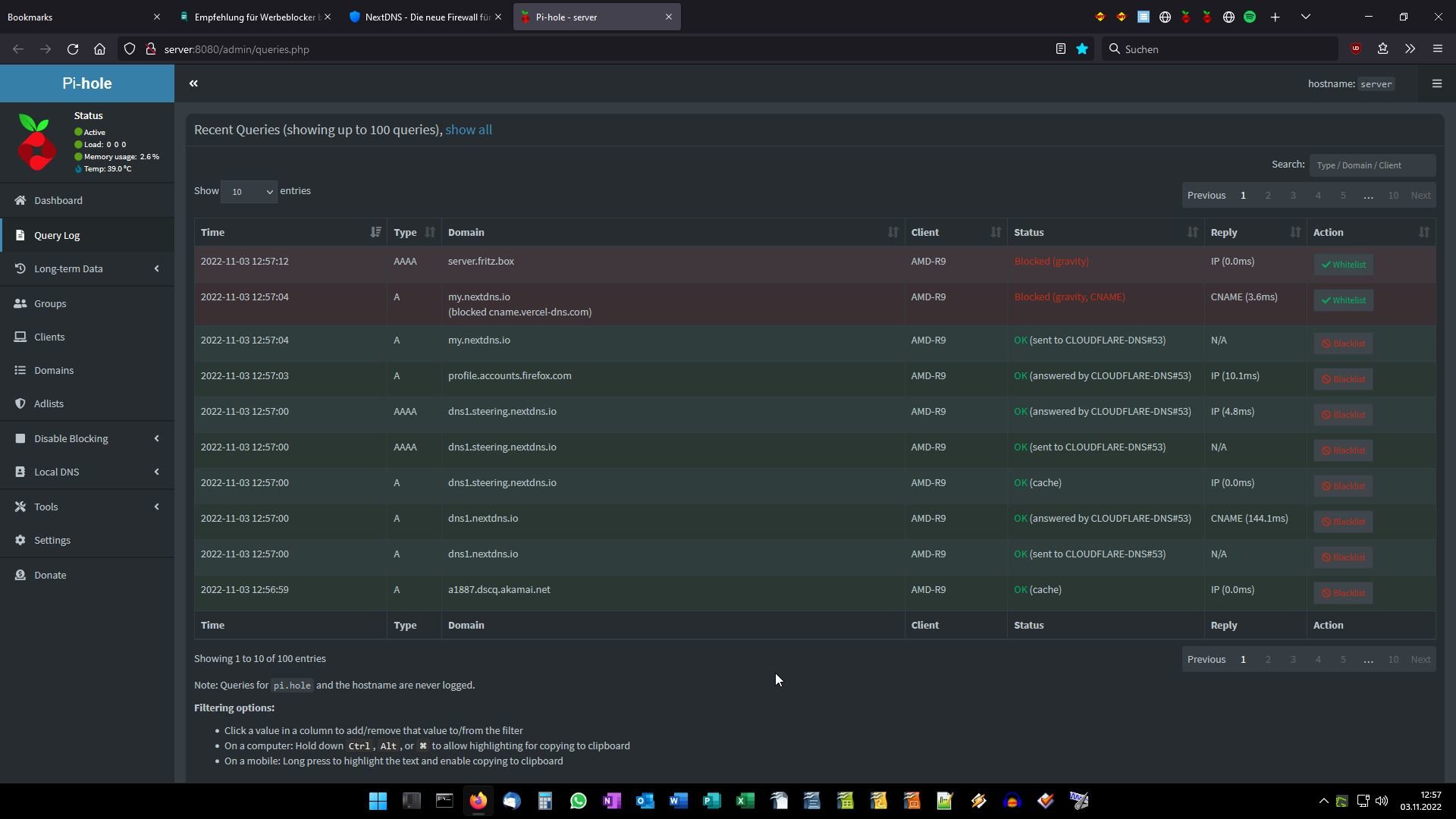Open Spotify from the bookmarks toolbar icons
Image resolution: width=1456 pixels, height=819 pixels.
click(x=1250, y=17)
